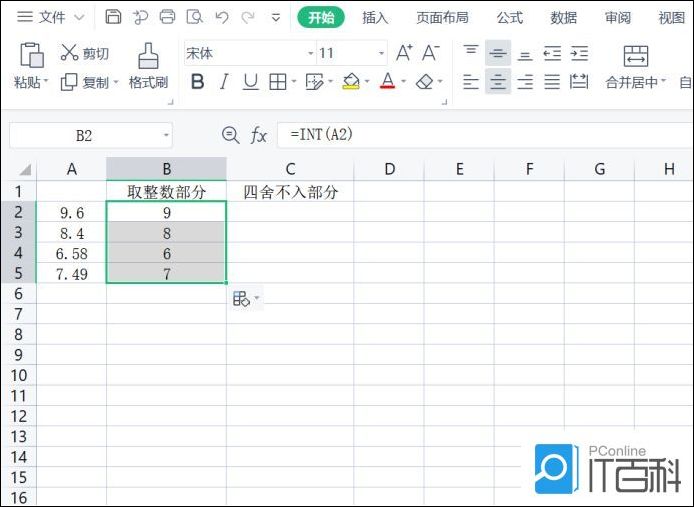Switch to the 数据 tab
The height and width of the screenshot is (507, 694).
(x=563, y=18)
